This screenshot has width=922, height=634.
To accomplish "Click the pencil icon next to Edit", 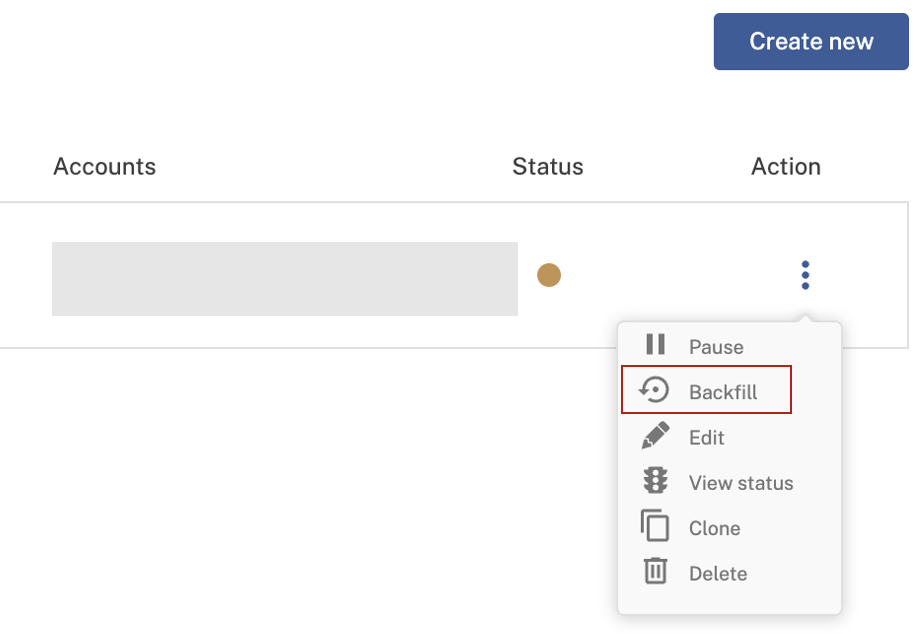I will pos(656,436).
